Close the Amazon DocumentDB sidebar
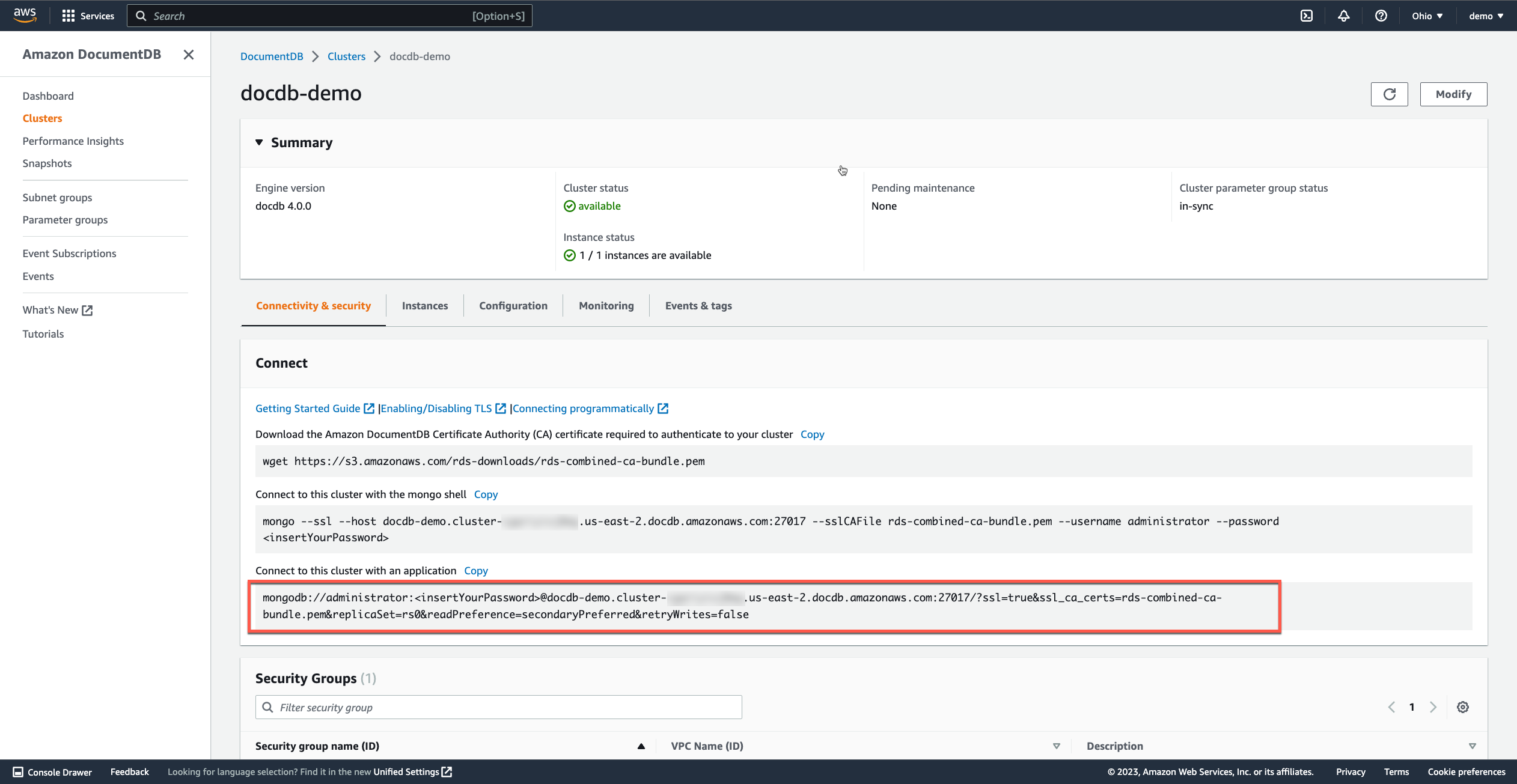 (x=189, y=55)
